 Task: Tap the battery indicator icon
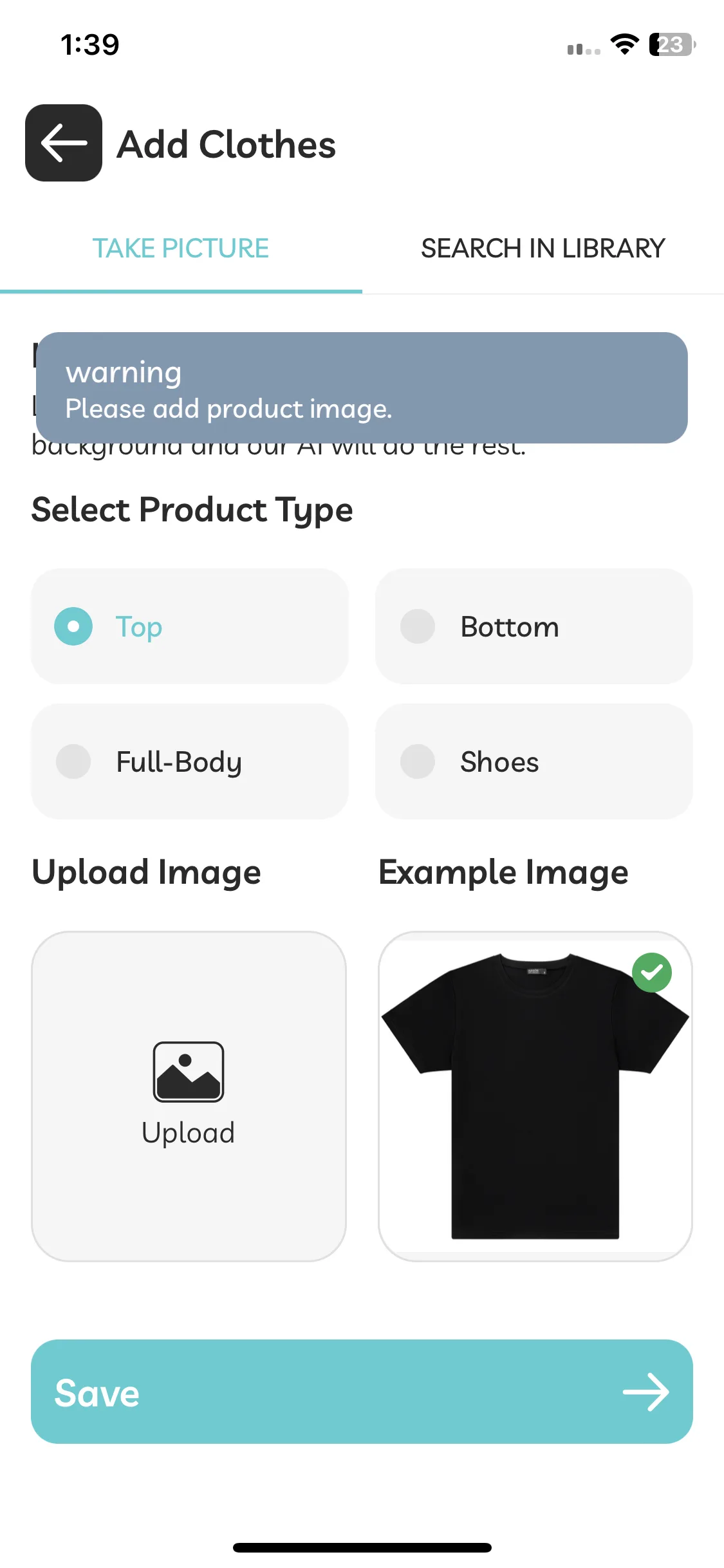[x=673, y=44]
